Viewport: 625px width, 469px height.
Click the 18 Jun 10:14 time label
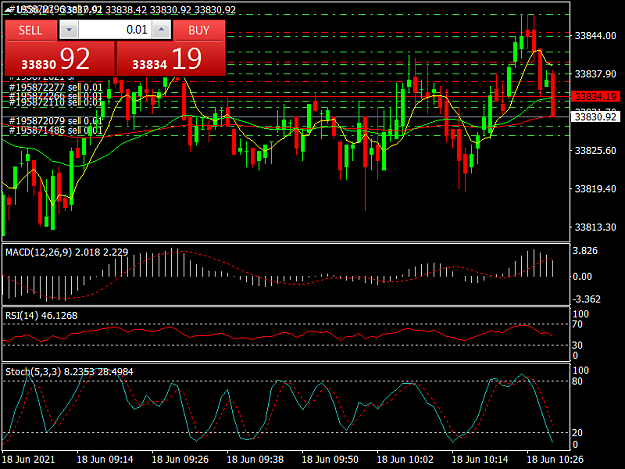point(480,459)
